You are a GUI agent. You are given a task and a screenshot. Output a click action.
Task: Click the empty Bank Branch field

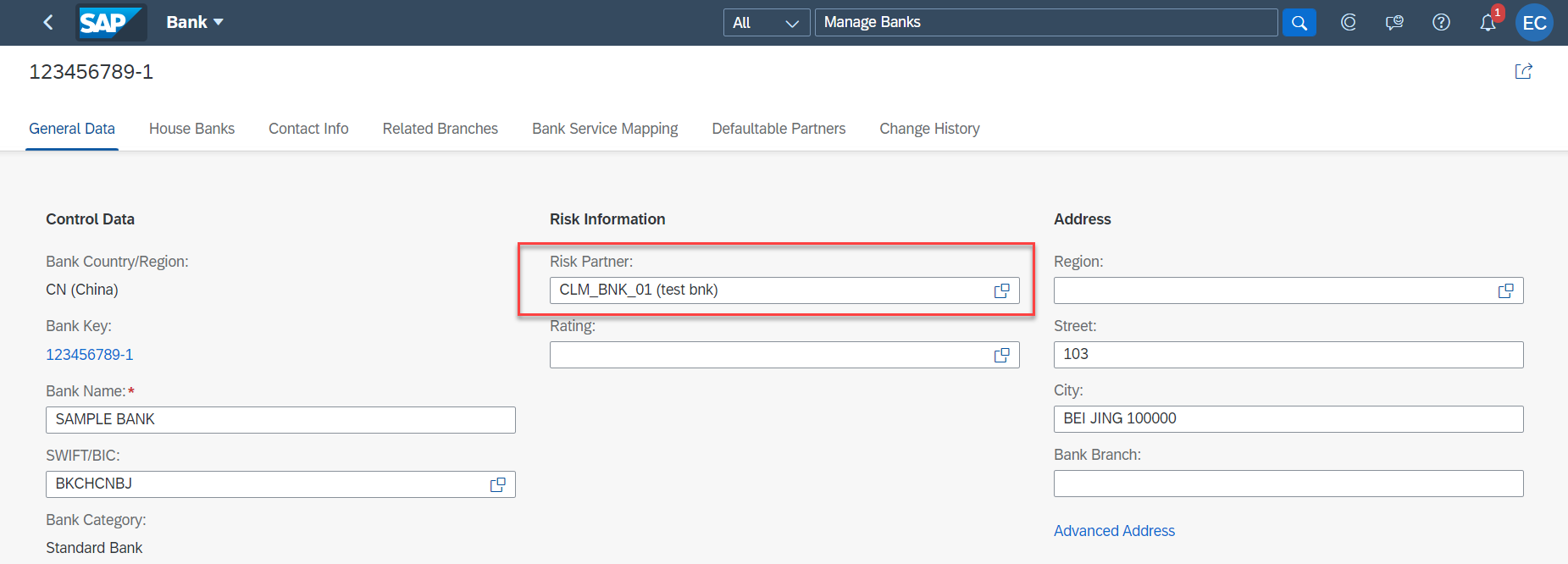pyautogui.click(x=1288, y=484)
